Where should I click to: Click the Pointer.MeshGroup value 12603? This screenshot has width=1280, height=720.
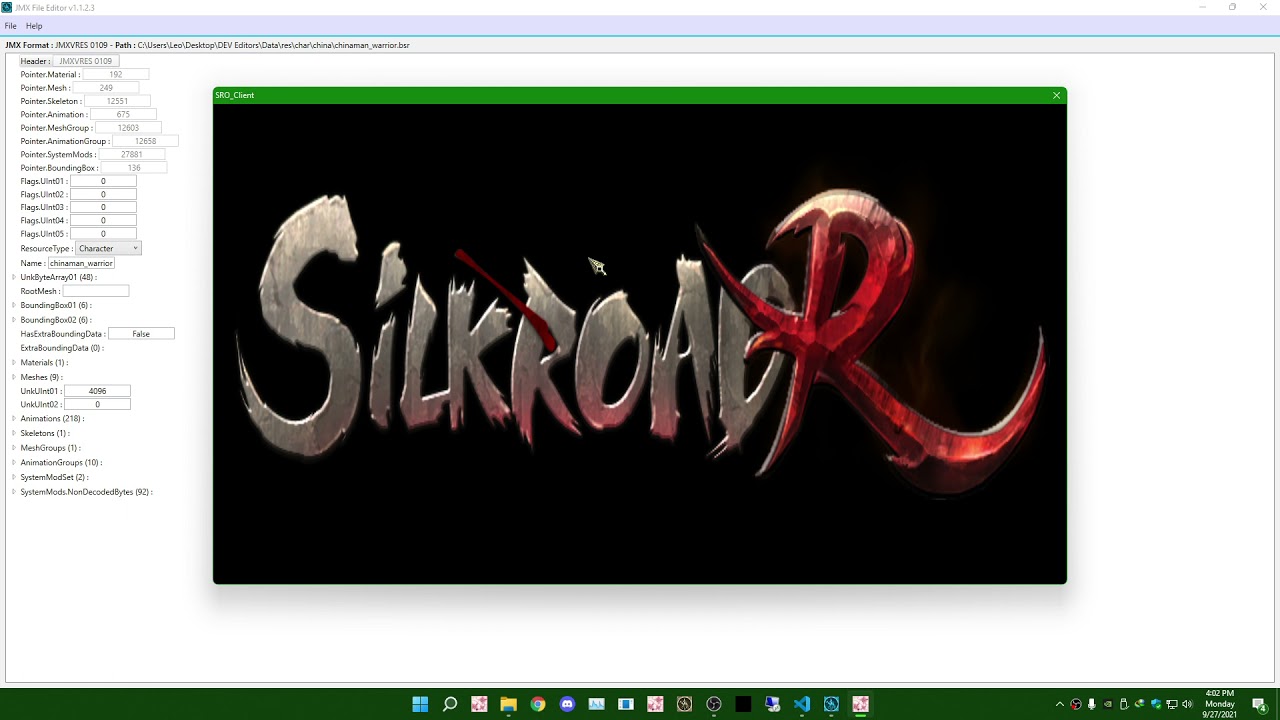pos(128,128)
